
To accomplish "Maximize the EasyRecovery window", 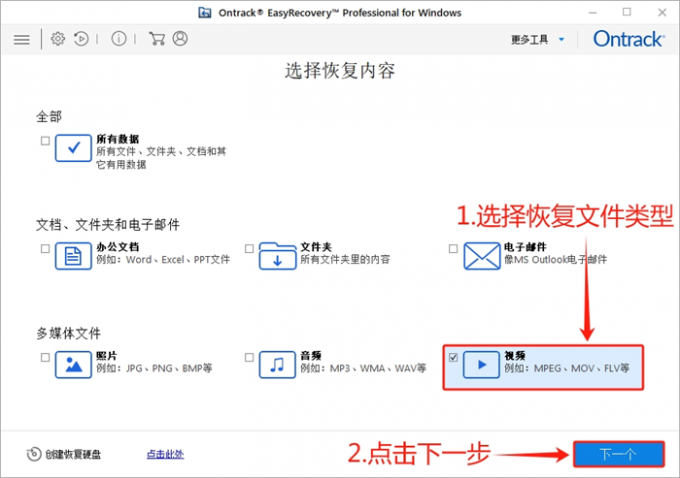I will click(627, 12).
